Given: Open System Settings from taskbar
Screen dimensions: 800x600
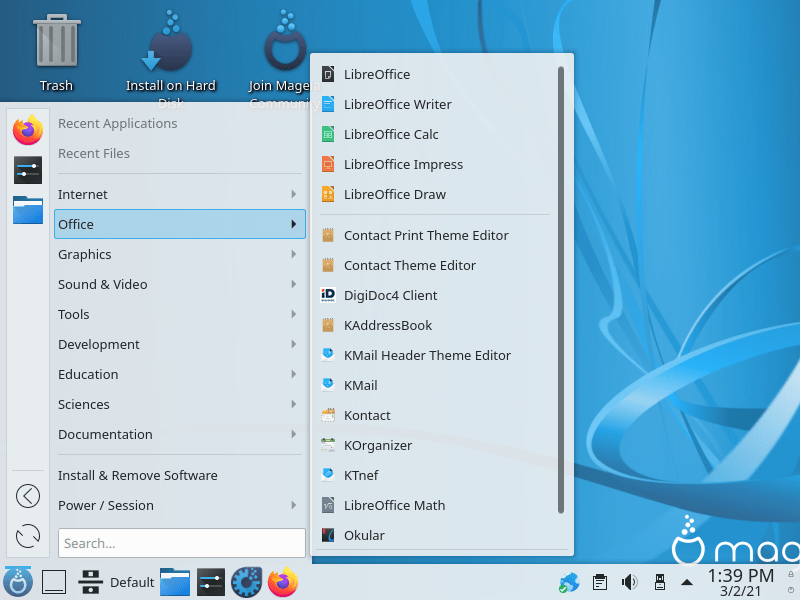Looking at the screenshot, I should tap(211, 582).
